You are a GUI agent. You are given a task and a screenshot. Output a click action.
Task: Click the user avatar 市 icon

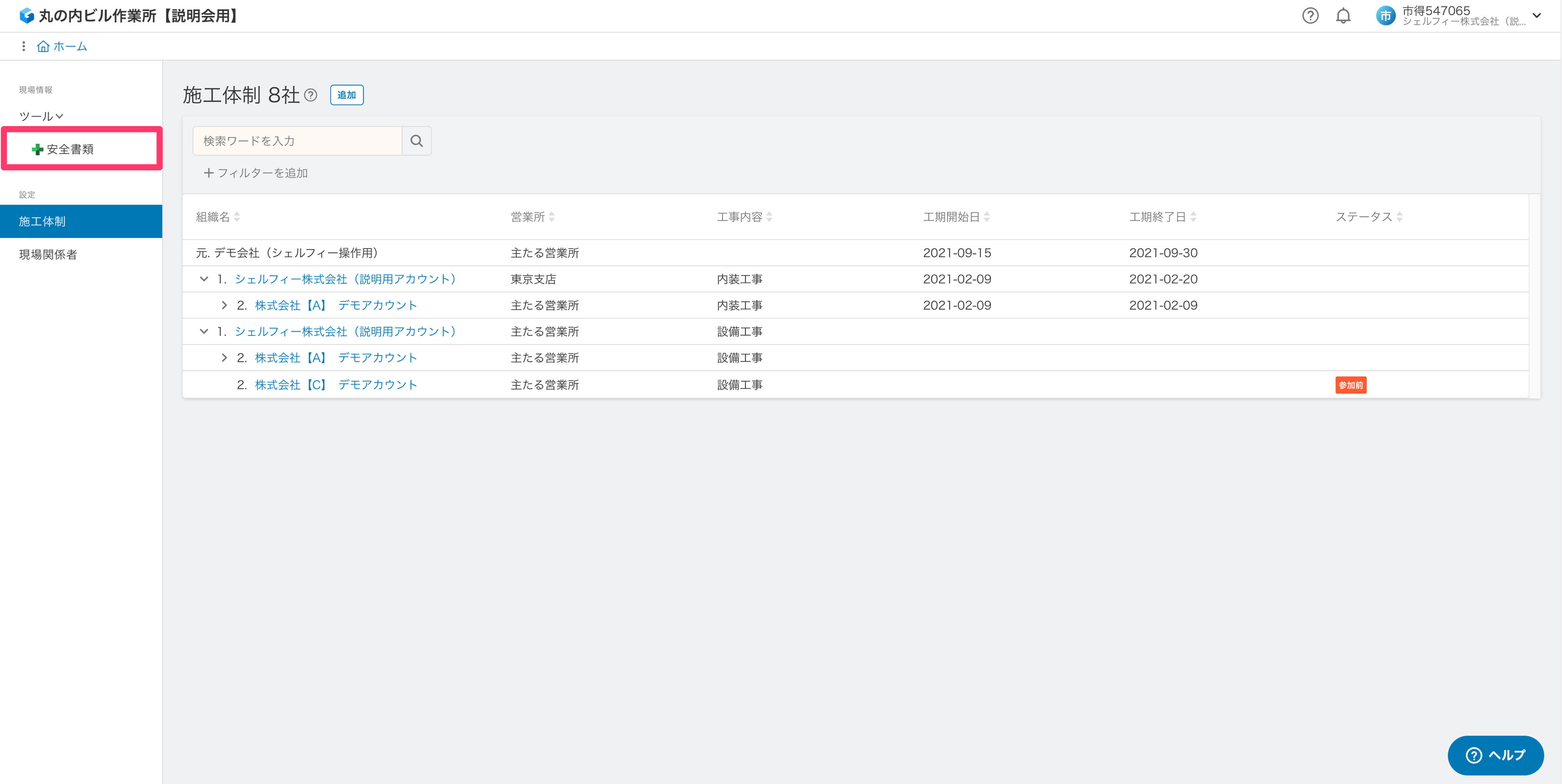pyautogui.click(x=1385, y=16)
